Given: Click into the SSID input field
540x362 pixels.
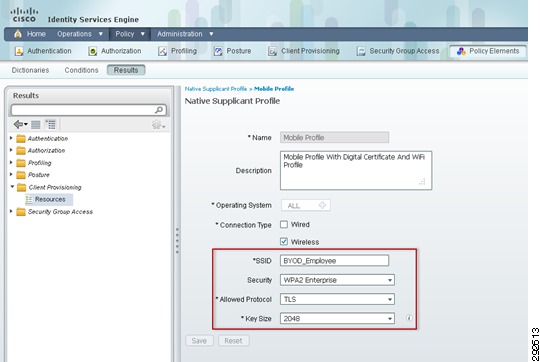Looking at the screenshot, I should click(334, 261).
